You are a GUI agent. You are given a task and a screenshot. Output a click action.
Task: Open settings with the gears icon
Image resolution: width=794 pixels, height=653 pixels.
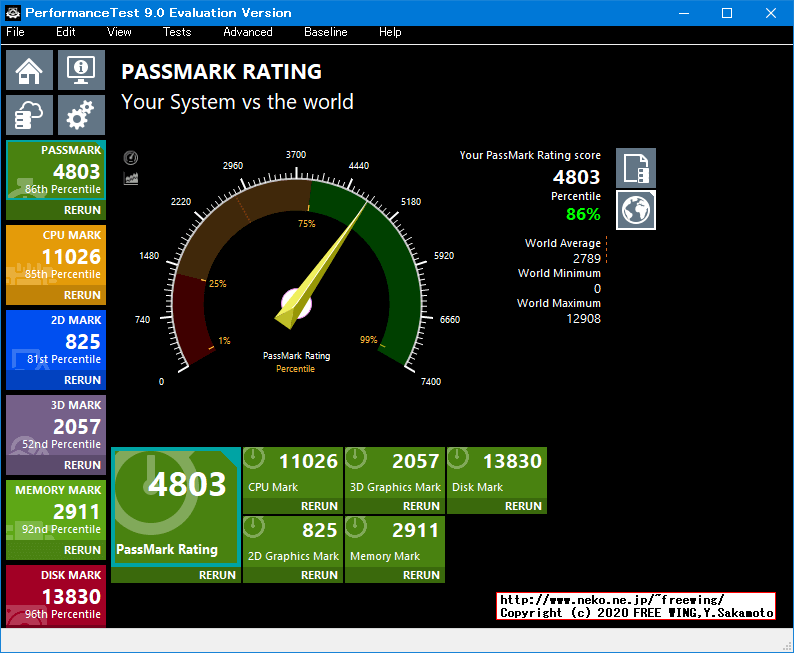click(x=81, y=115)
